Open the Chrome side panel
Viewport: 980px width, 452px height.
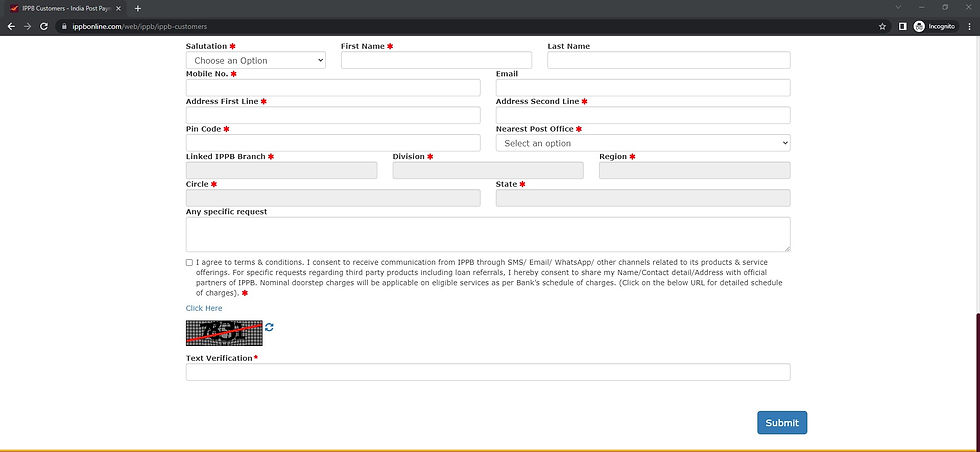click(x=902, y=26)
